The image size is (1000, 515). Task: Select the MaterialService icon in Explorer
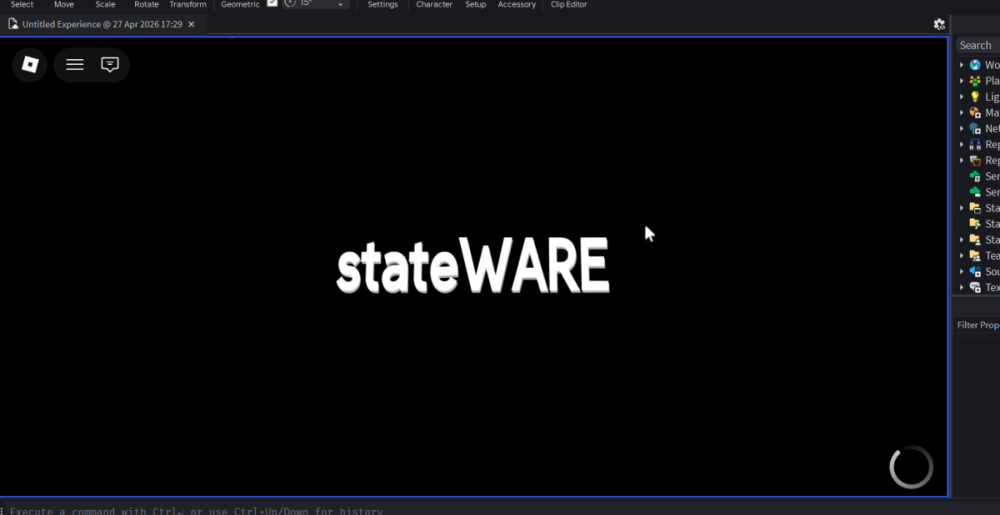pyautogui.click(x=974, y=113)
